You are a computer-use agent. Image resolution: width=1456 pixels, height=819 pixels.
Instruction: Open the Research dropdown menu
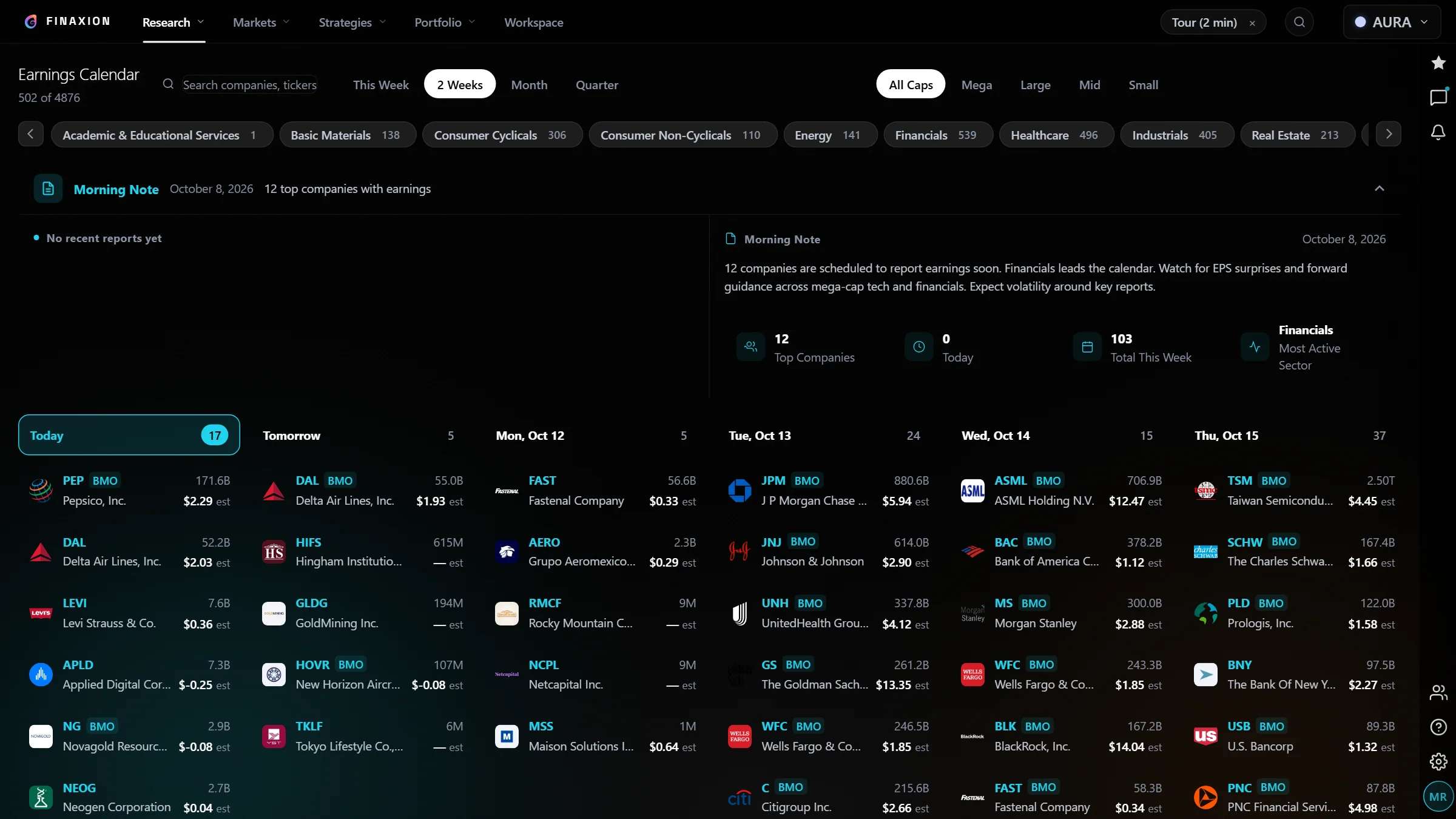tap(174, 22)
